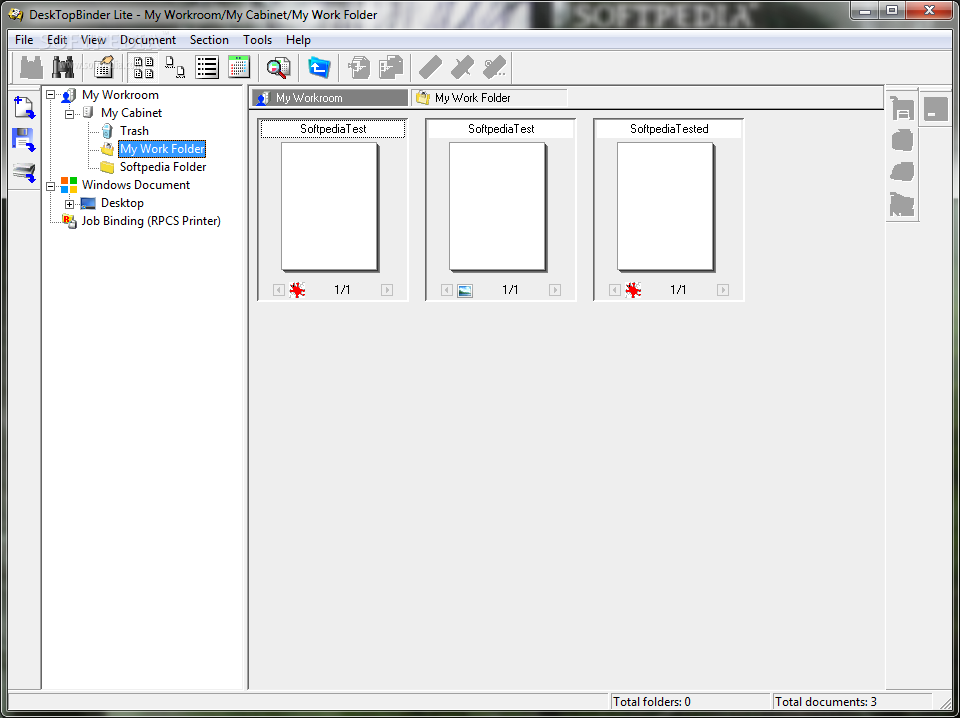Click the Windows Document logo icon
960x718 pixels.
[69, 185]
